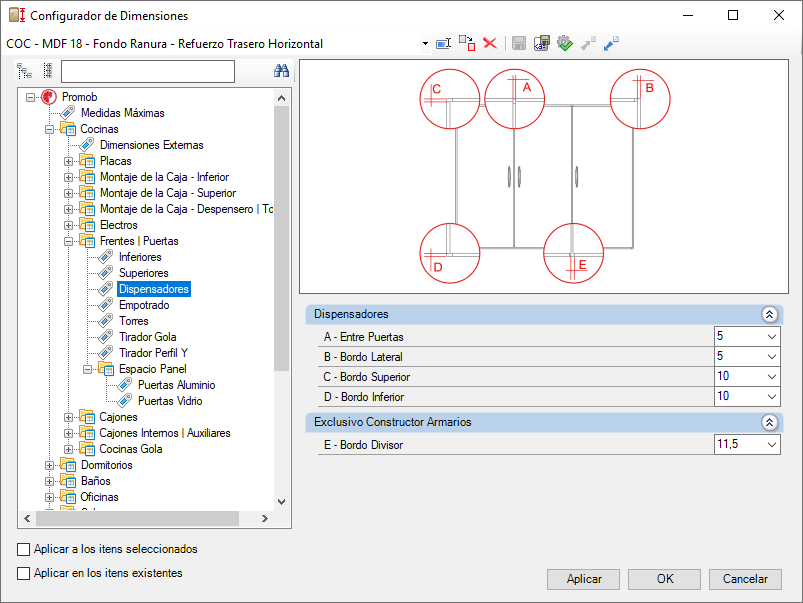803x603 pixels.
Task: Click the tag icon beside Inferiores
Action: 105,257
